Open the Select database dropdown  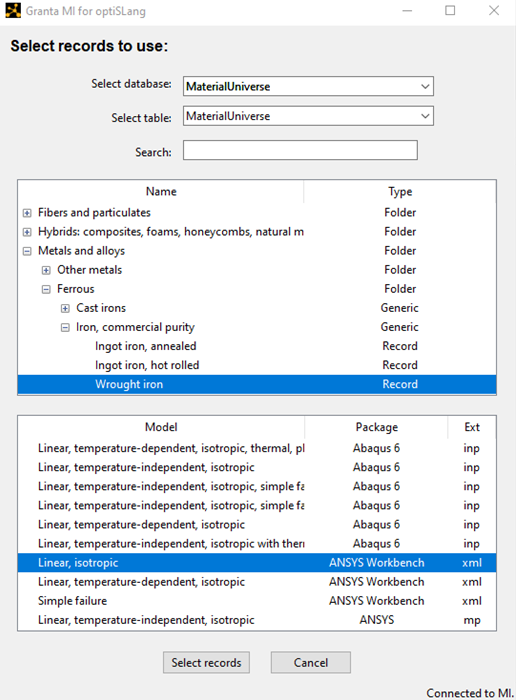[308, 86]
